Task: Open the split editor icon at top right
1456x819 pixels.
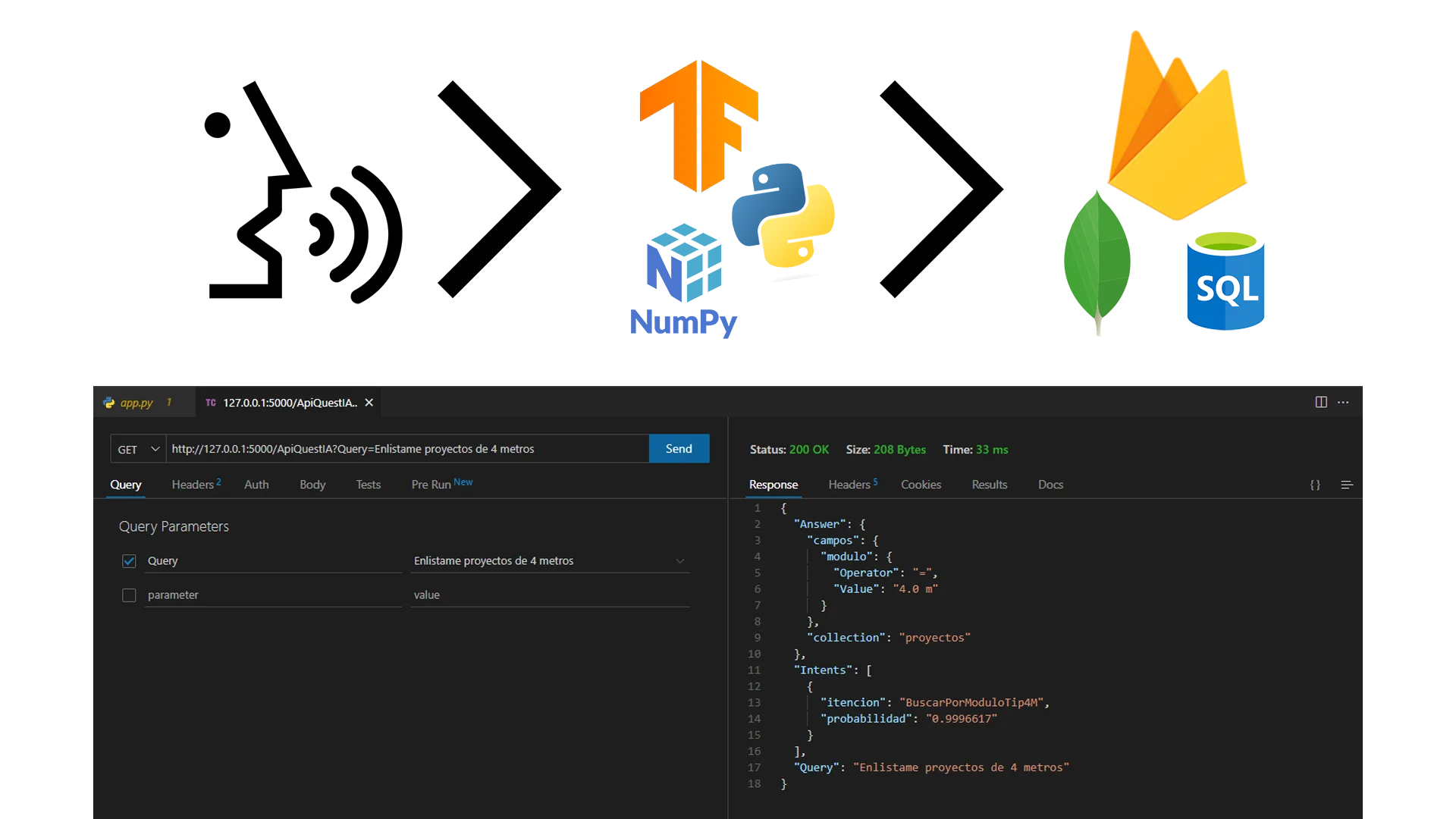Action: (x=1321, y=403)
